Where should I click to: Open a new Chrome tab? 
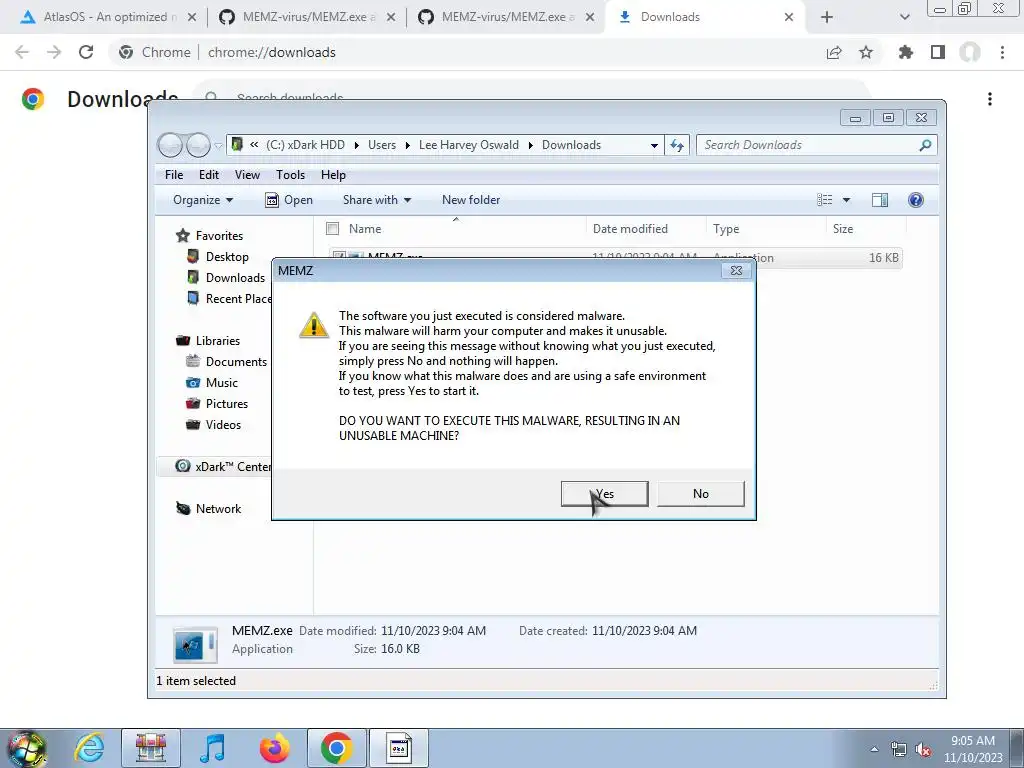(827, 17)
